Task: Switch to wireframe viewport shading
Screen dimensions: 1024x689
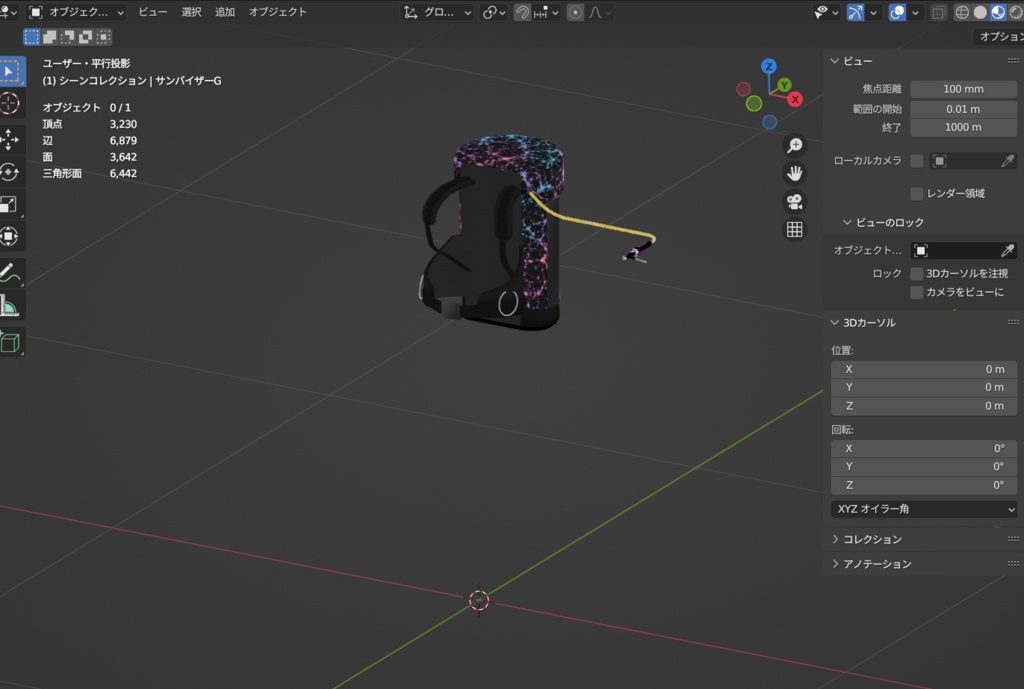Action: 962,12
